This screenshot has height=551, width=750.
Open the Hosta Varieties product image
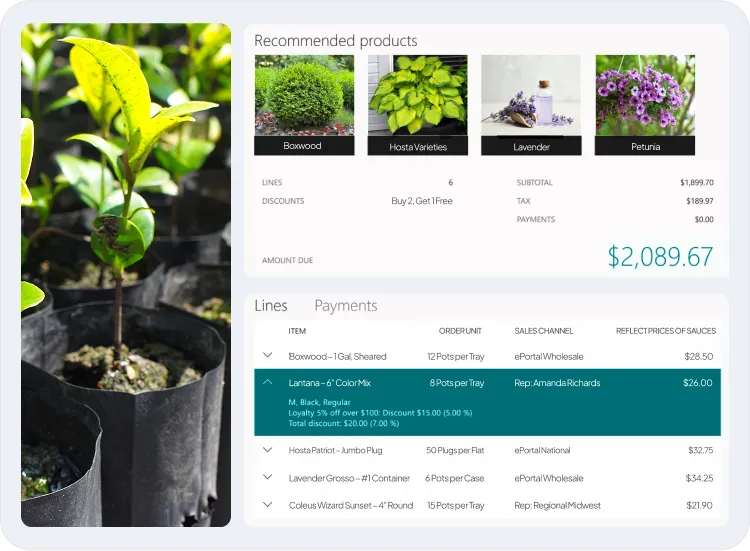(418, 95)
